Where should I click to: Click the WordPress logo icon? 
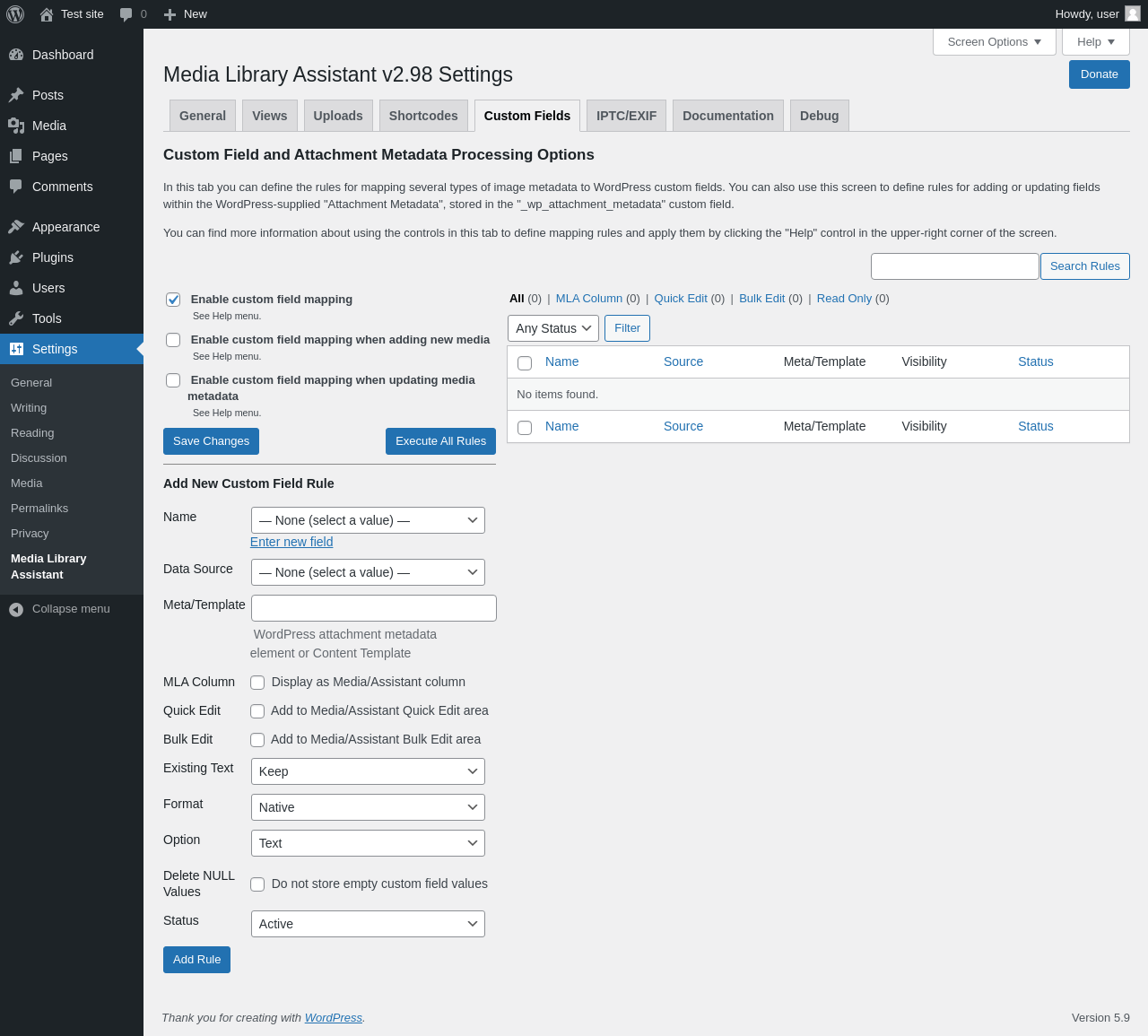15,14
